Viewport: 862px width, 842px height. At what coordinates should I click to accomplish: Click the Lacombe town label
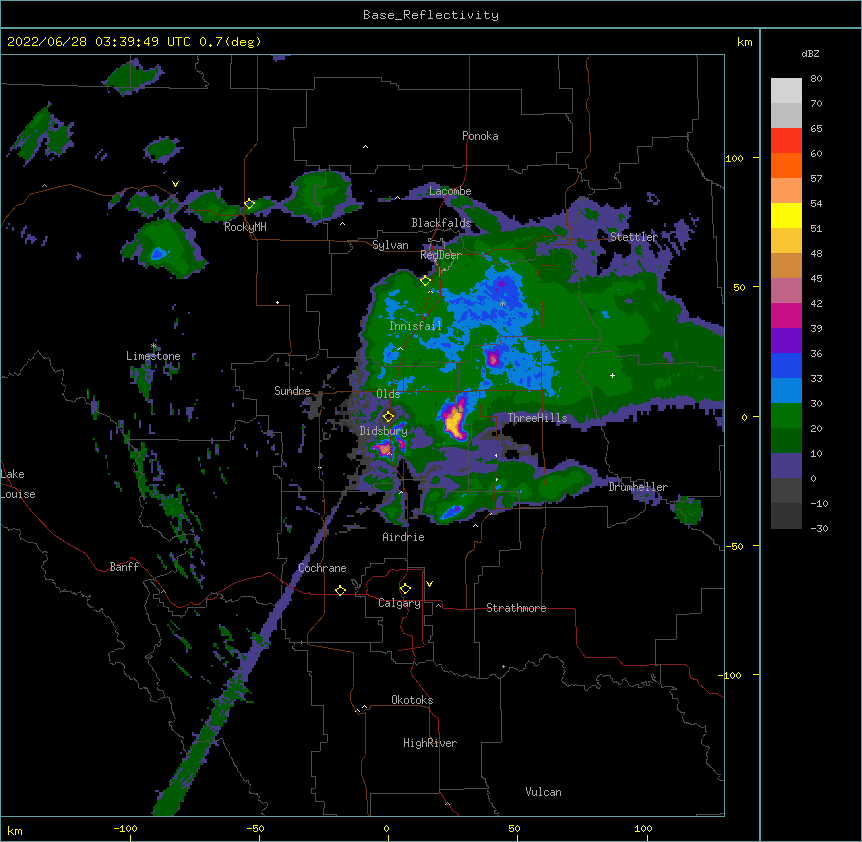point(450,191)
